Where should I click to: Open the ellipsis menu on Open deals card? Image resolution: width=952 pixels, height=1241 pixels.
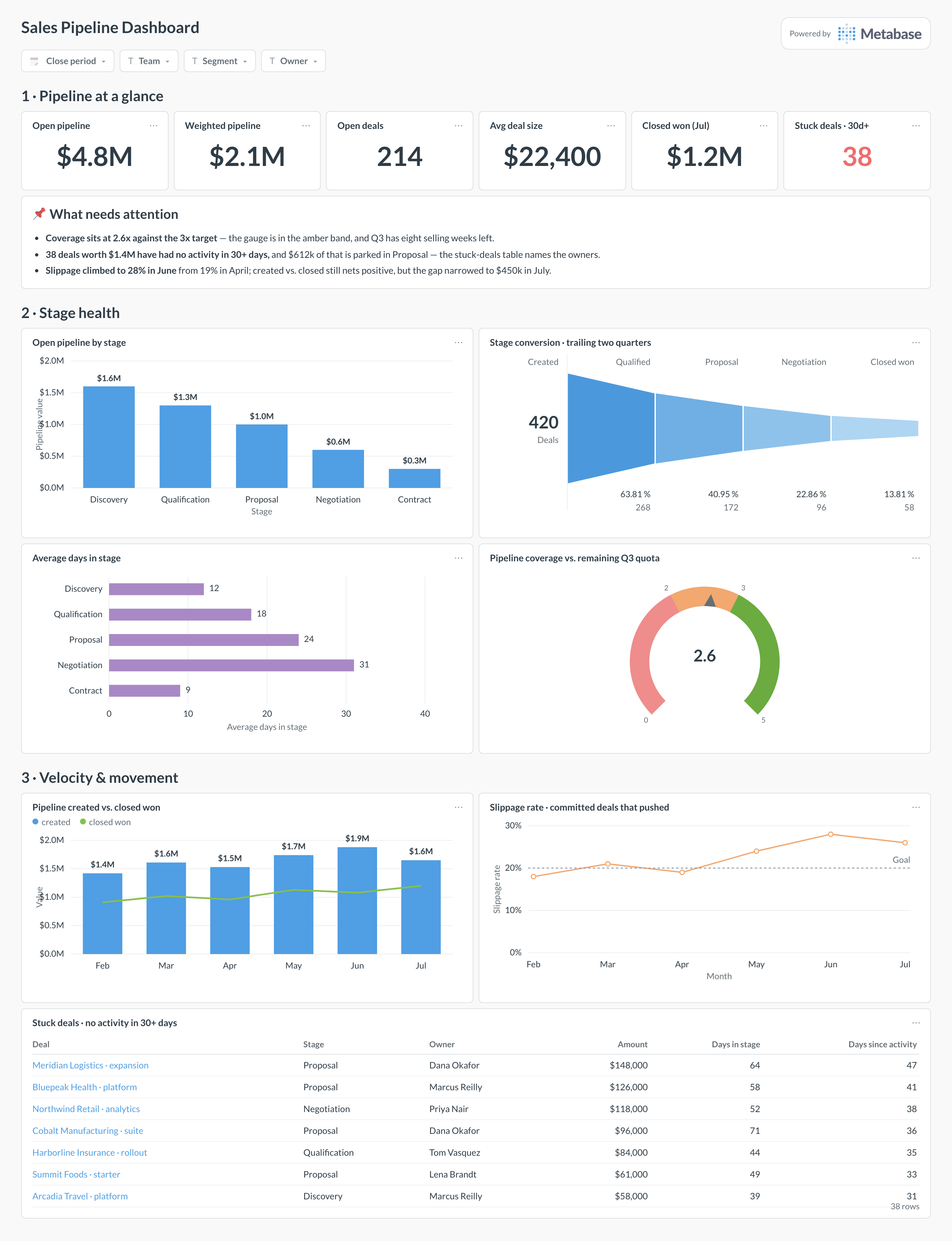pos(458,126)
